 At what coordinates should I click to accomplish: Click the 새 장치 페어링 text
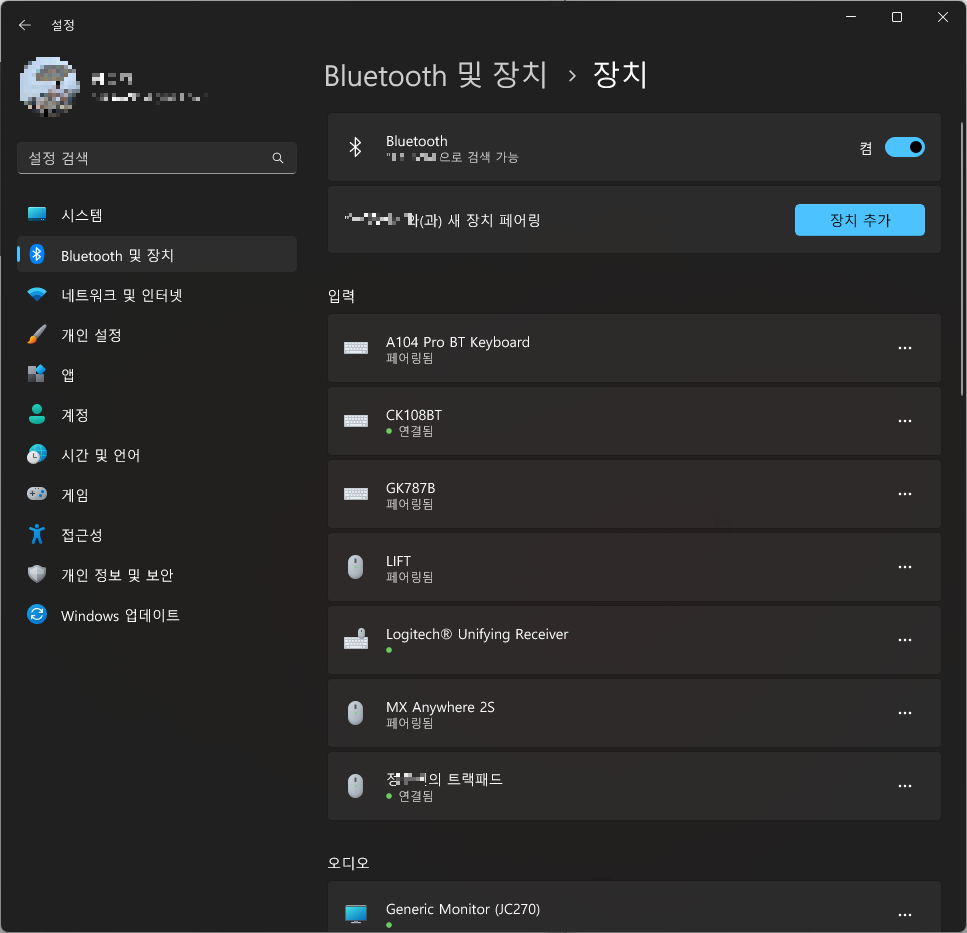tap(493, 220)
